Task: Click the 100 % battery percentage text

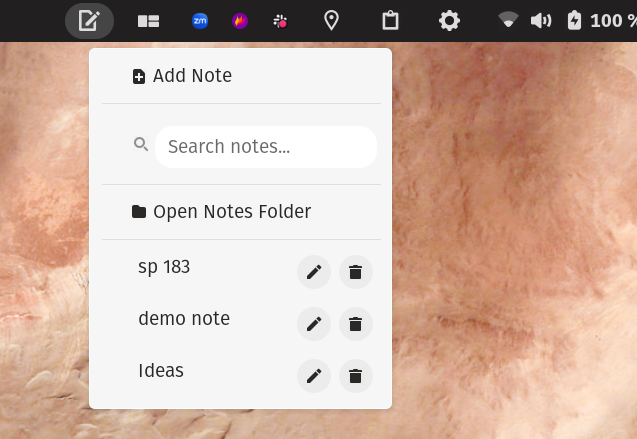Action: pyautogui.click(x=613, y=21)
